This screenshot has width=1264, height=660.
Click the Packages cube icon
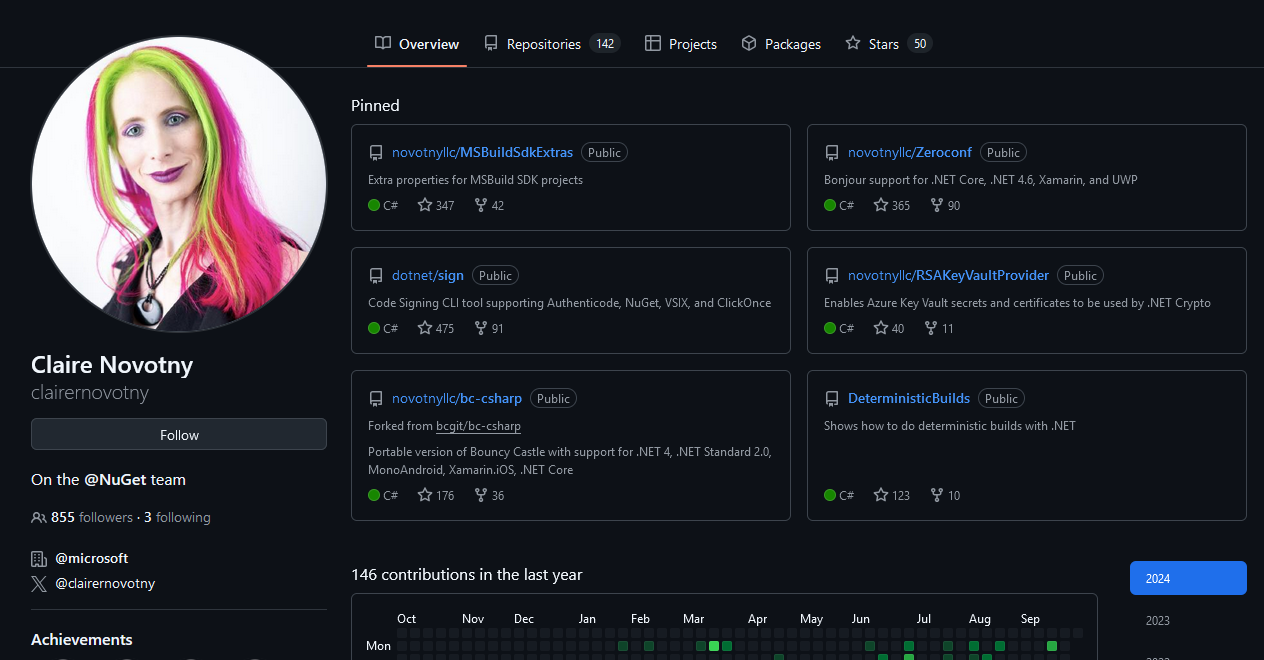pos(749,43)
